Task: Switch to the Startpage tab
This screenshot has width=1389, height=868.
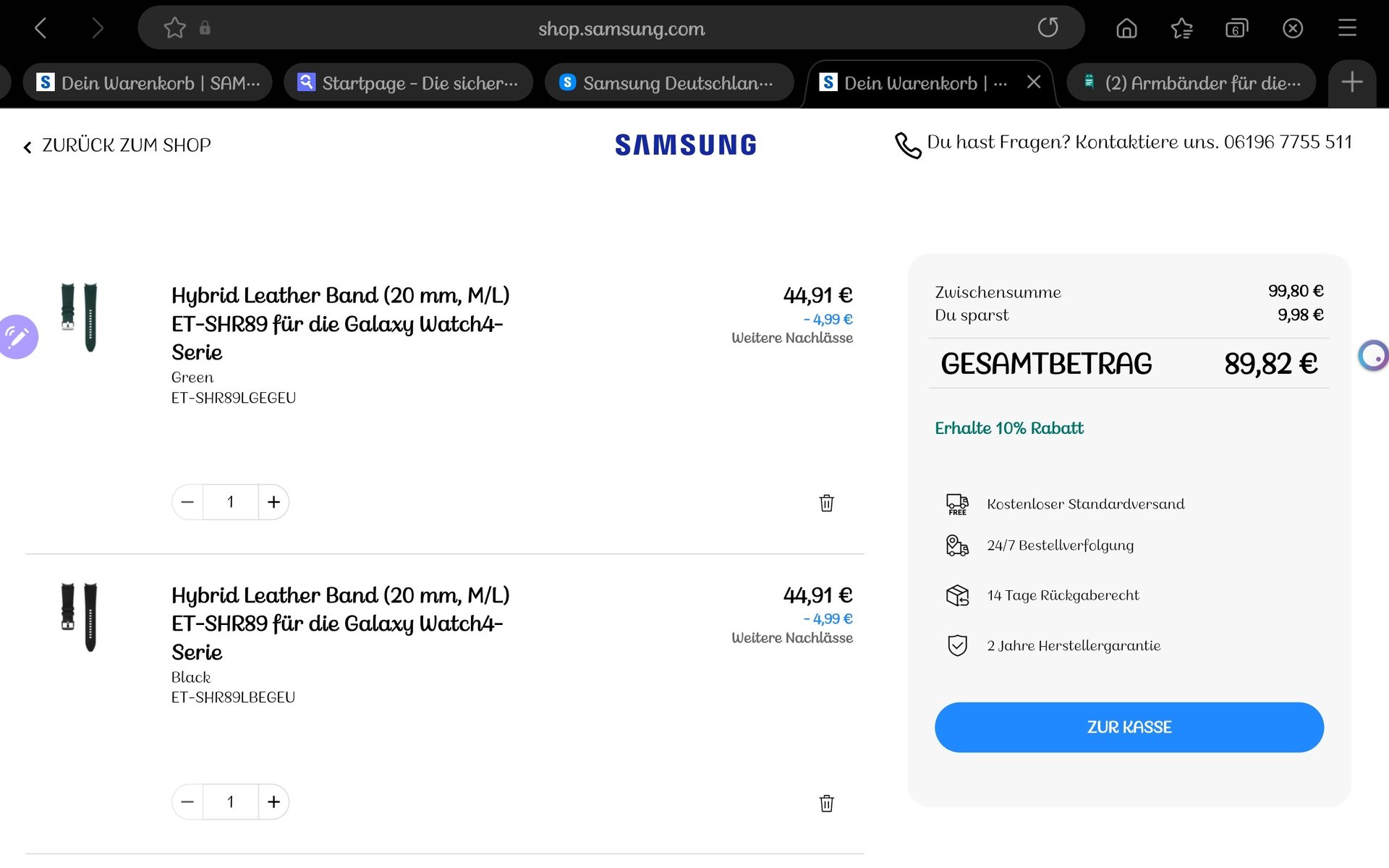Action: (x=409, y=83)
